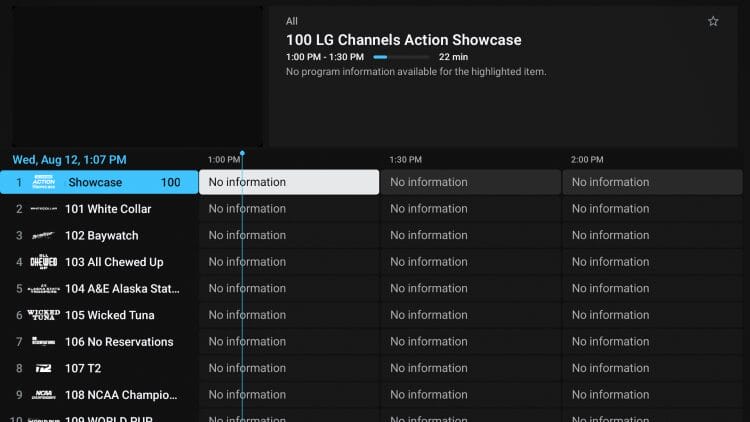
Task: Click the 1:00 PM - 1:30 PM program time
Action: [325, 57]
